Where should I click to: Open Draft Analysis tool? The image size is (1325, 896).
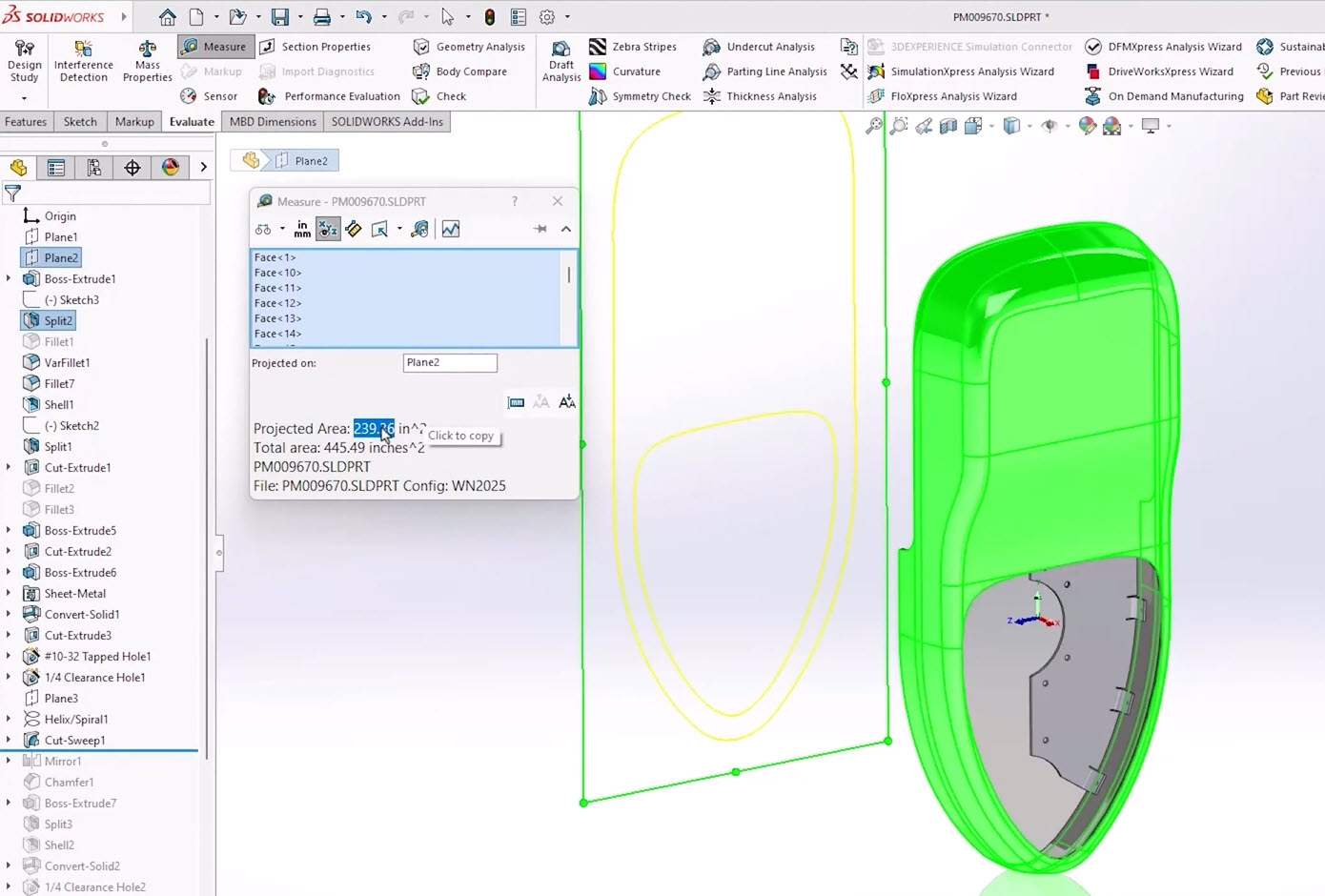[x=561, y=61]
